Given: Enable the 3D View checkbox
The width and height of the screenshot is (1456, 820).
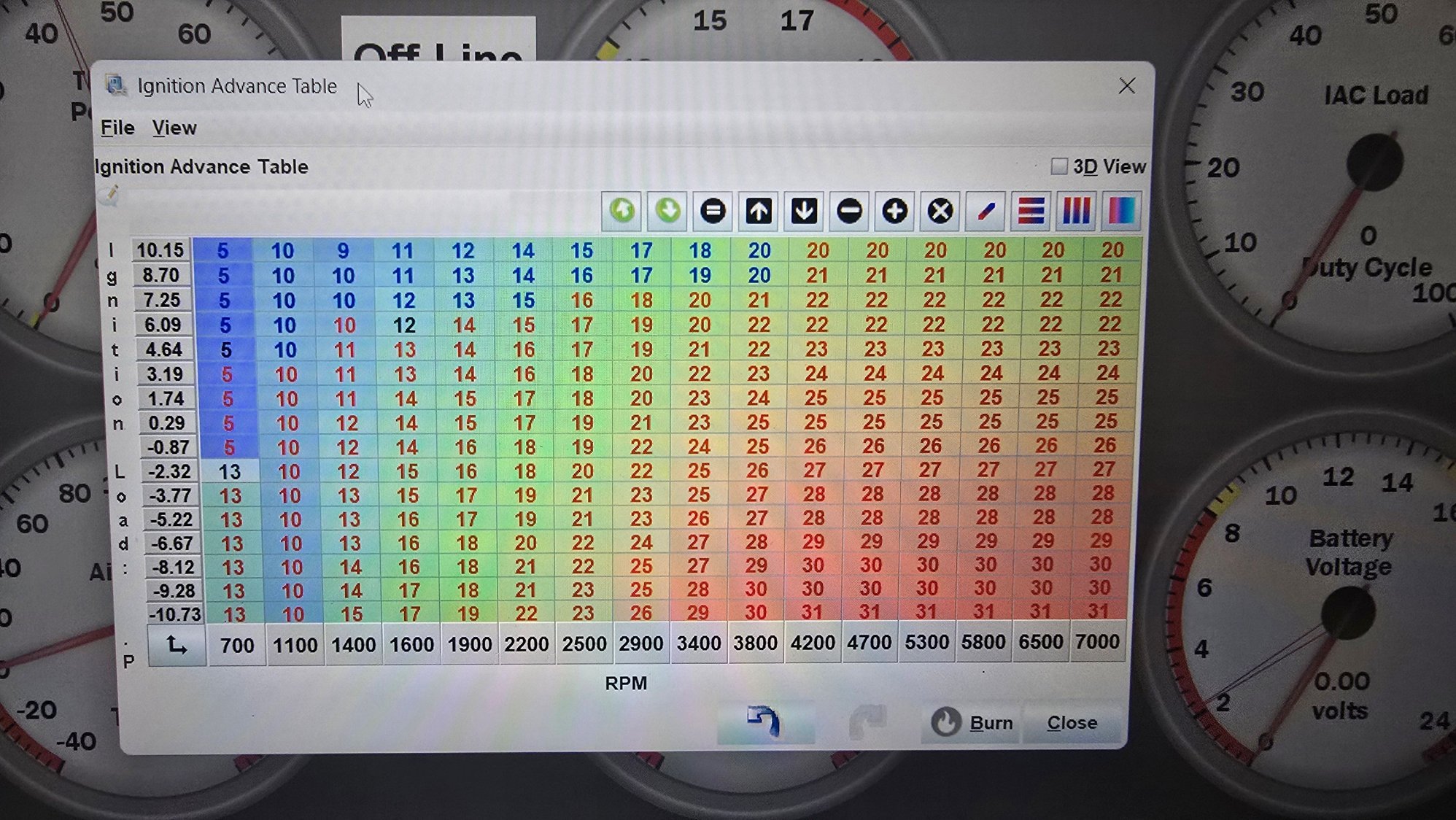Looking at the screenshot, I should coord(1059,166).
